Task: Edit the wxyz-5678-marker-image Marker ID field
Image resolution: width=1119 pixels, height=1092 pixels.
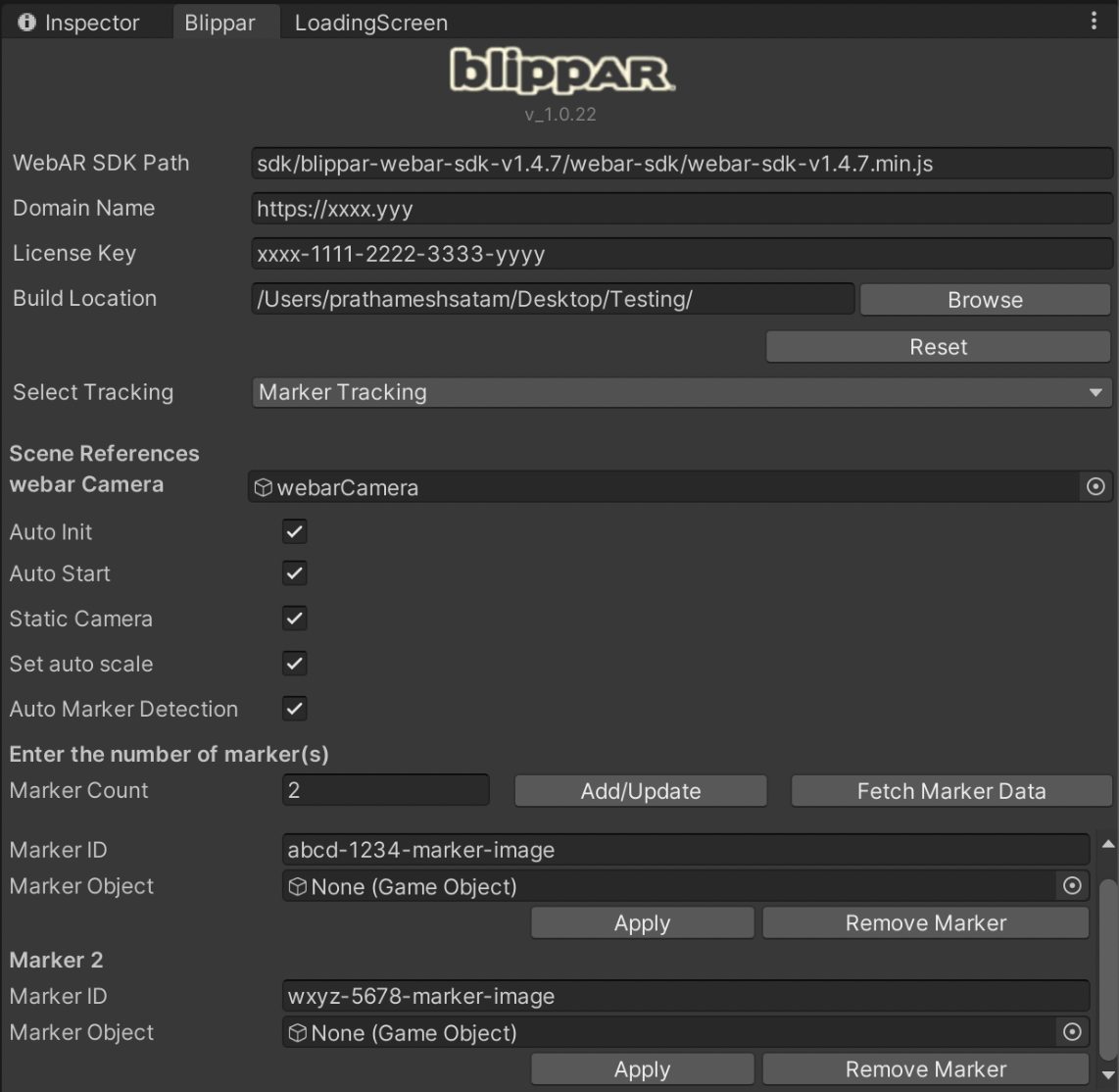Action: [x=685, y=996]
